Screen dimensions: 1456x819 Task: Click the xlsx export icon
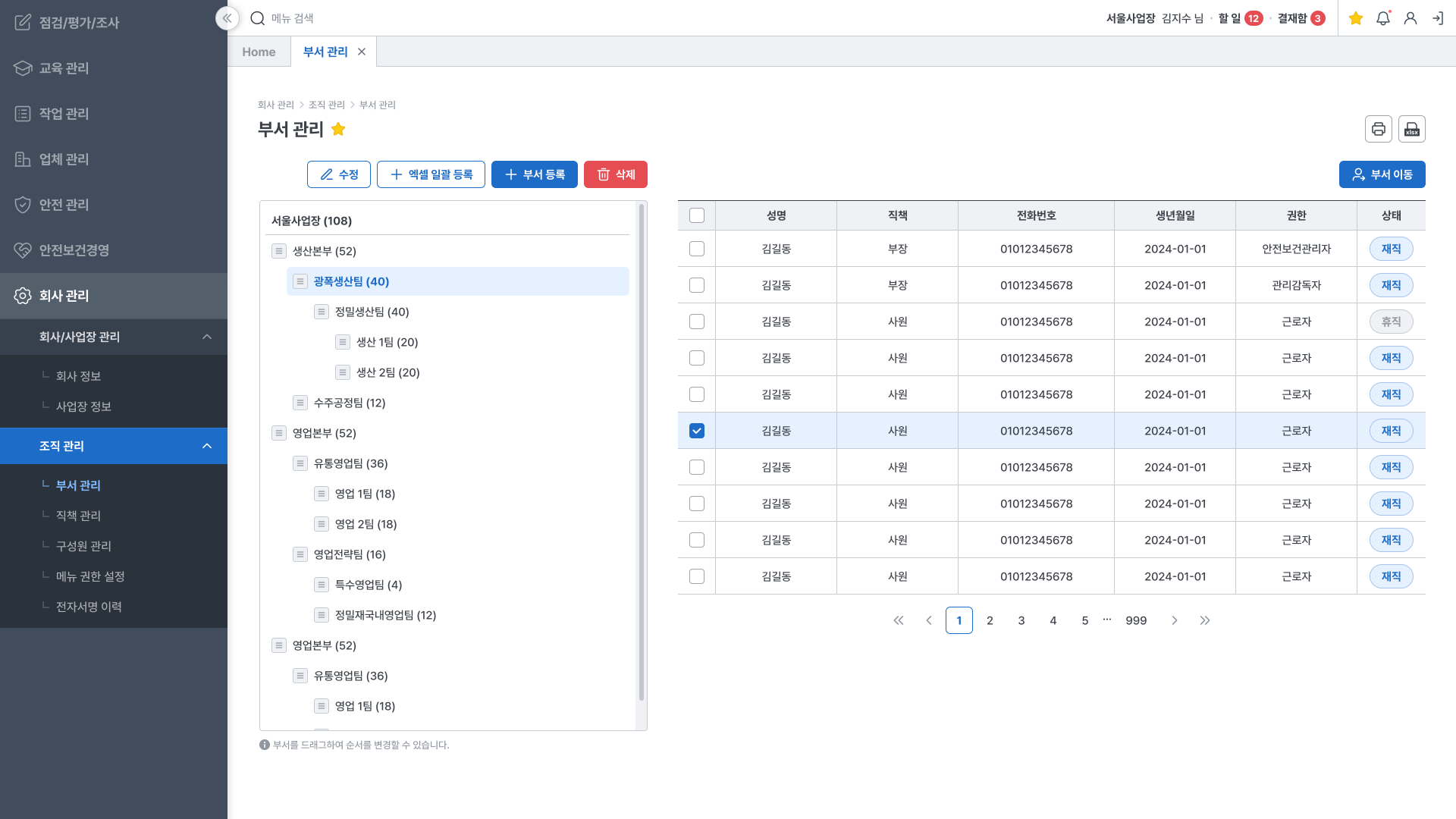point(1411,129)
